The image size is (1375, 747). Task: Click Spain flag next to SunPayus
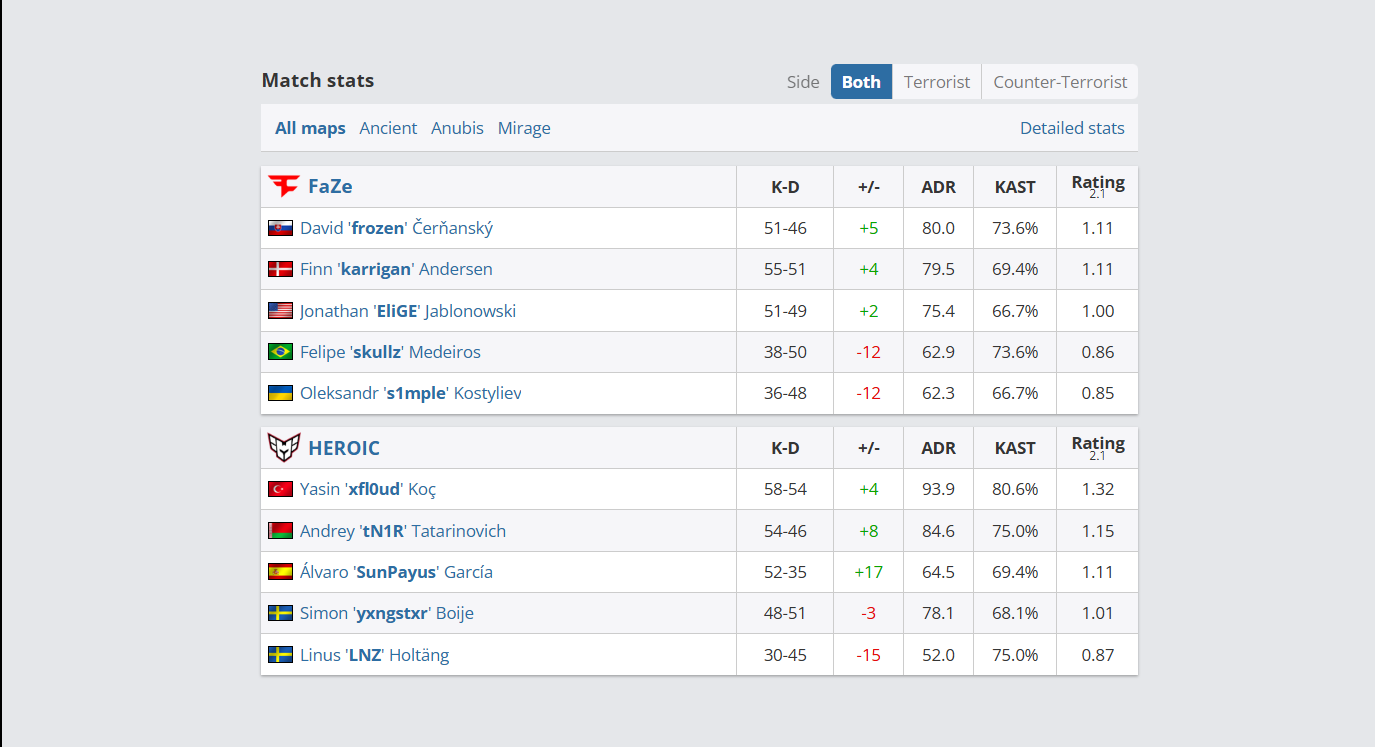280,572
